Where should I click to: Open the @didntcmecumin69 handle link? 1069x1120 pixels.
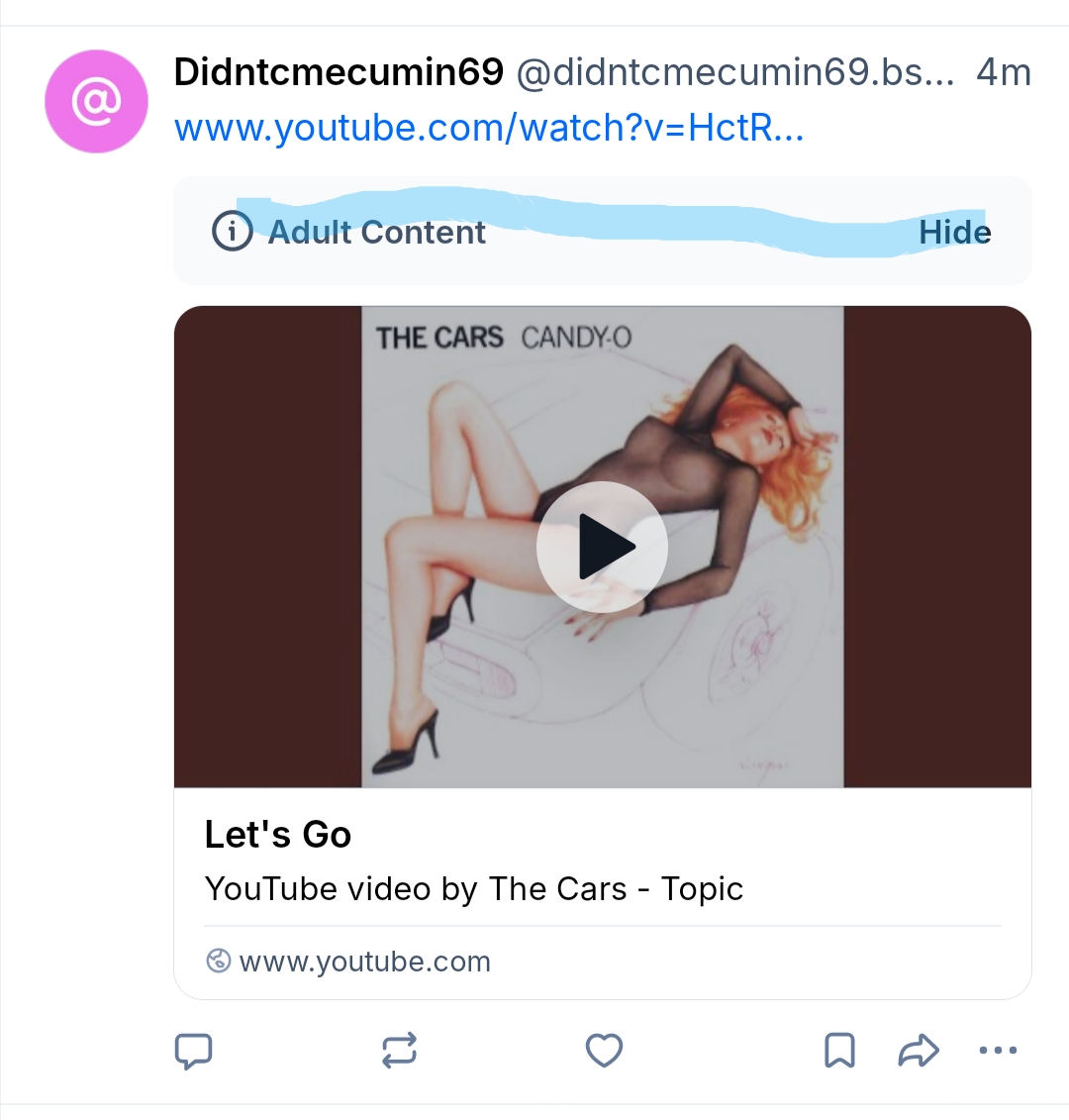point(732,71)
